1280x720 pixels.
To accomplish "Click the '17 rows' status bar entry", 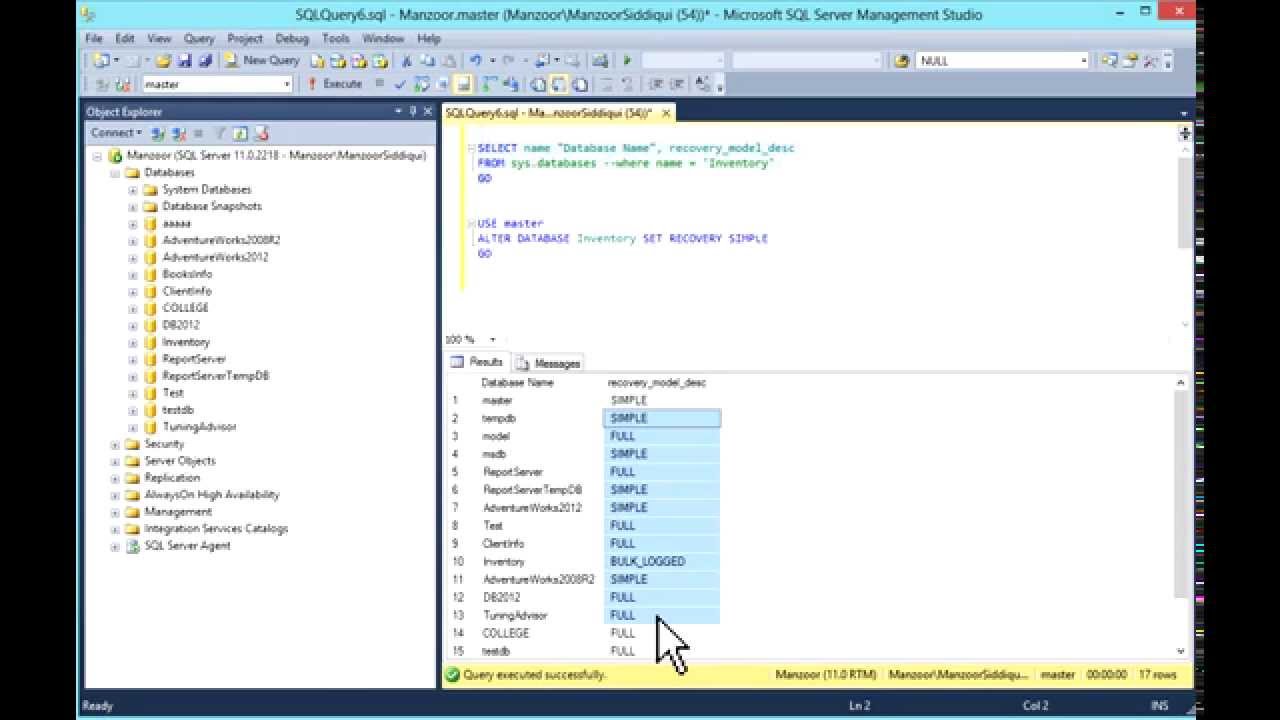I will coord(1160,675).
